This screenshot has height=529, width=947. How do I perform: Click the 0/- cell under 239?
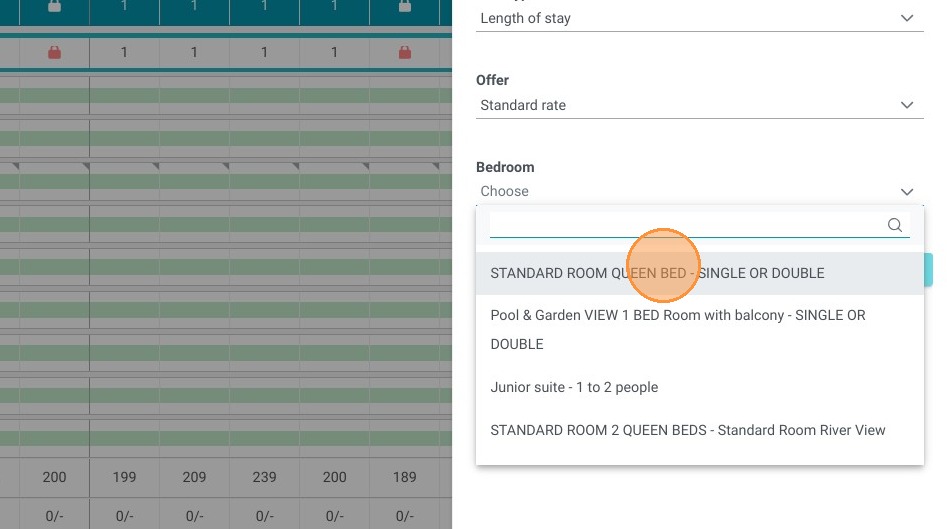265,516
